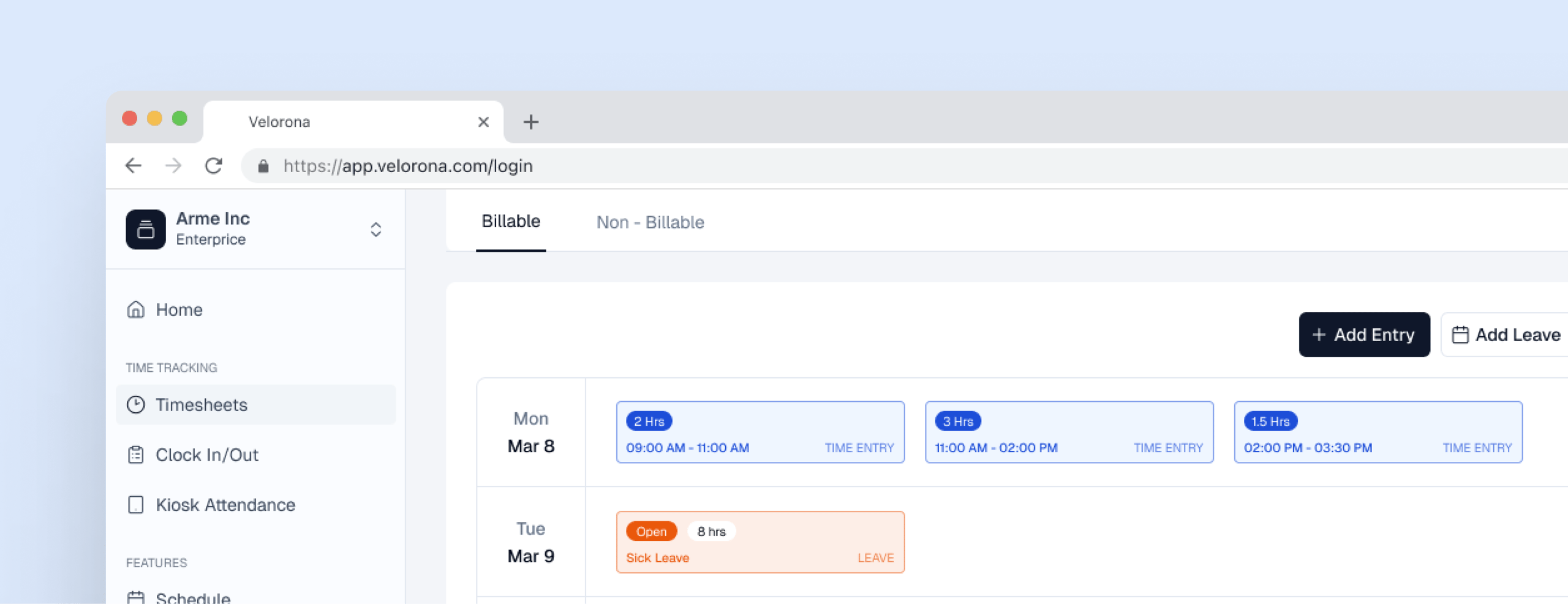Open the Sick Leave entry on Mar 9
The image size is (1568, 604).
tap(760, 543)
